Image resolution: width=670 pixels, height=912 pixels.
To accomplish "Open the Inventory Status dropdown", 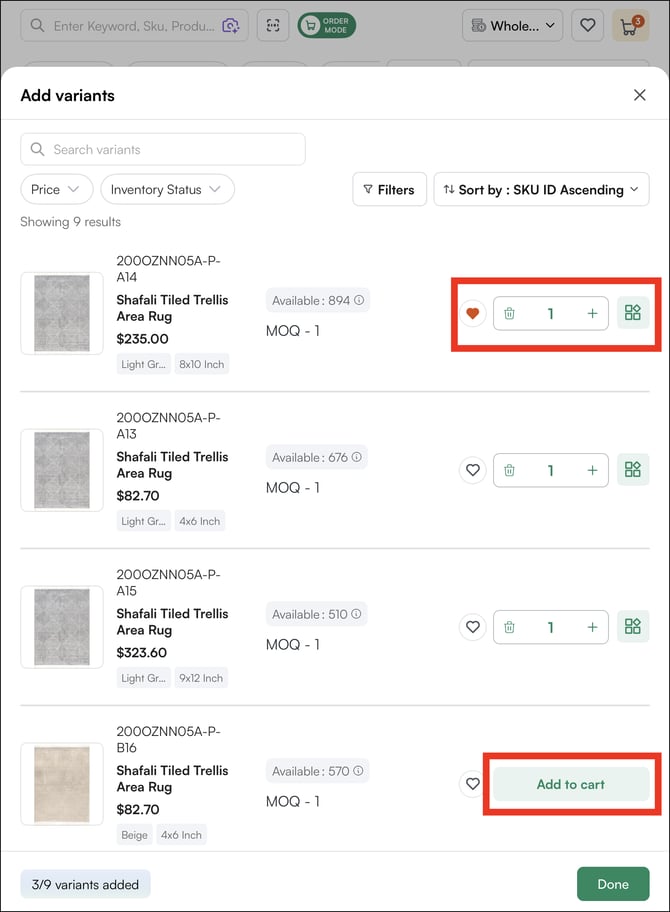I will (x=167, y=189).
